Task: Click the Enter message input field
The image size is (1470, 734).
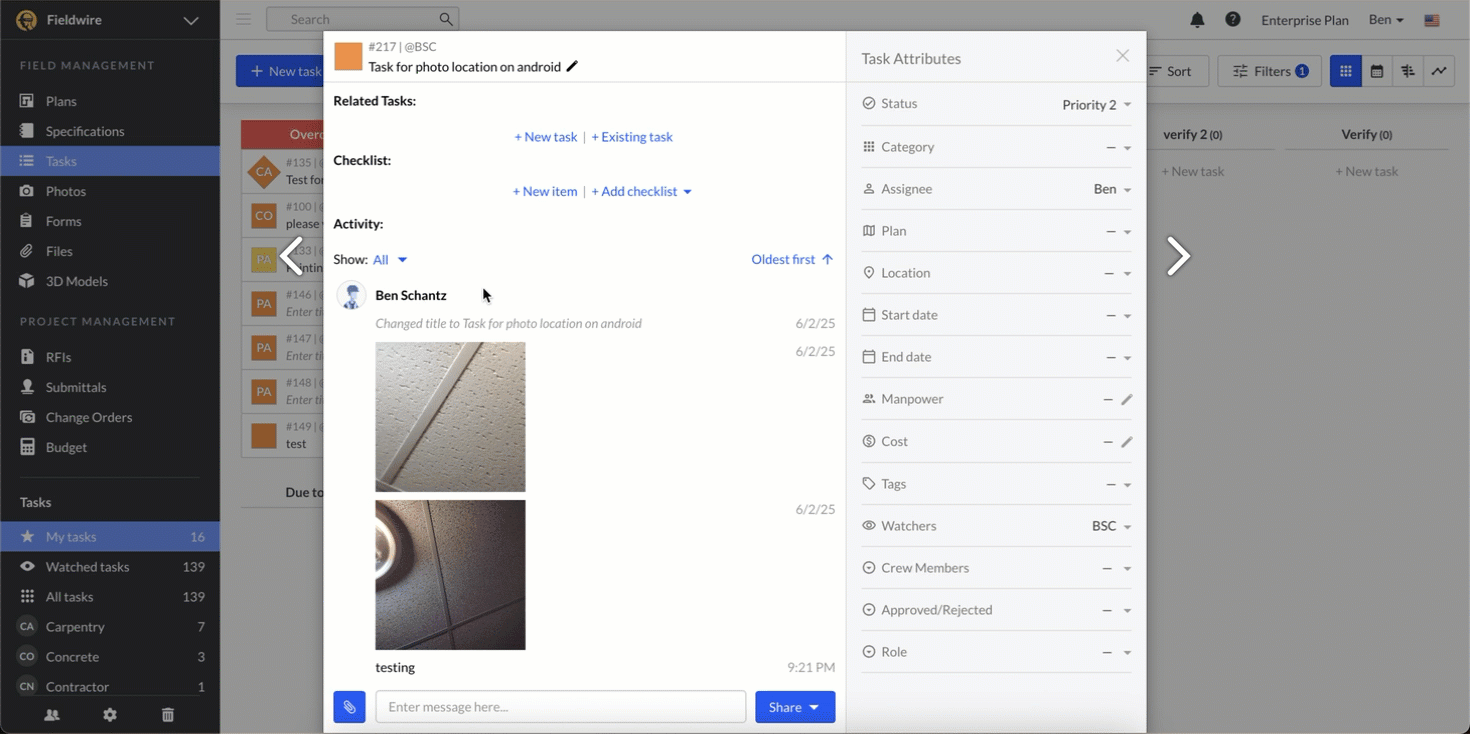Action: (560, 707)
